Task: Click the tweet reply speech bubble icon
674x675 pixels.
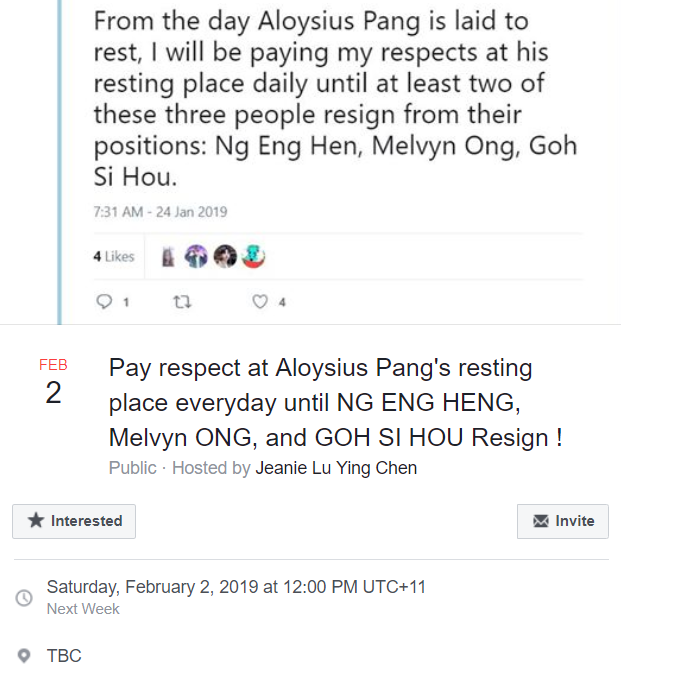Action: pos(104,301)
